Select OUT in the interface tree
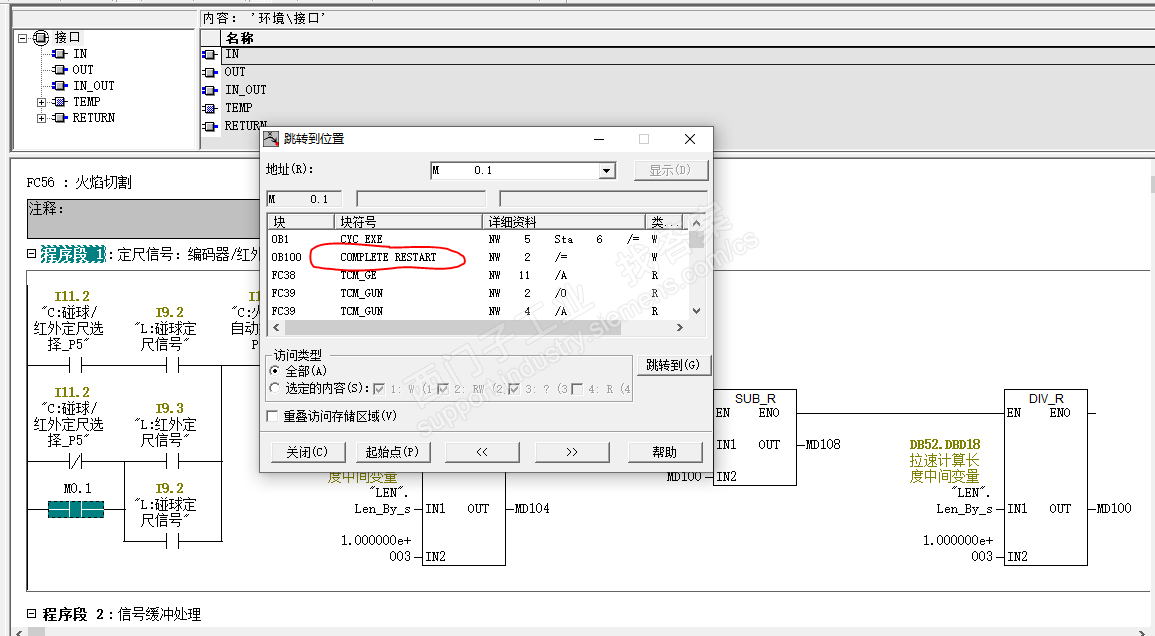1155x636 pixels. [x=82, y=70]
